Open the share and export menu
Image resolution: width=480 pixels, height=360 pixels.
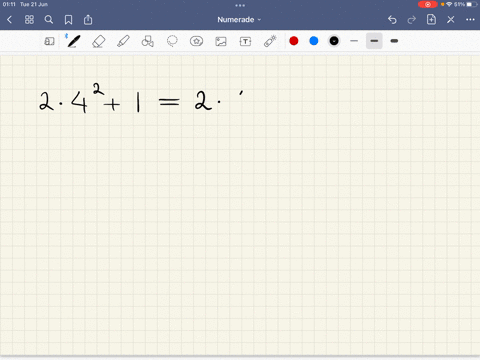tap(88, 20)
